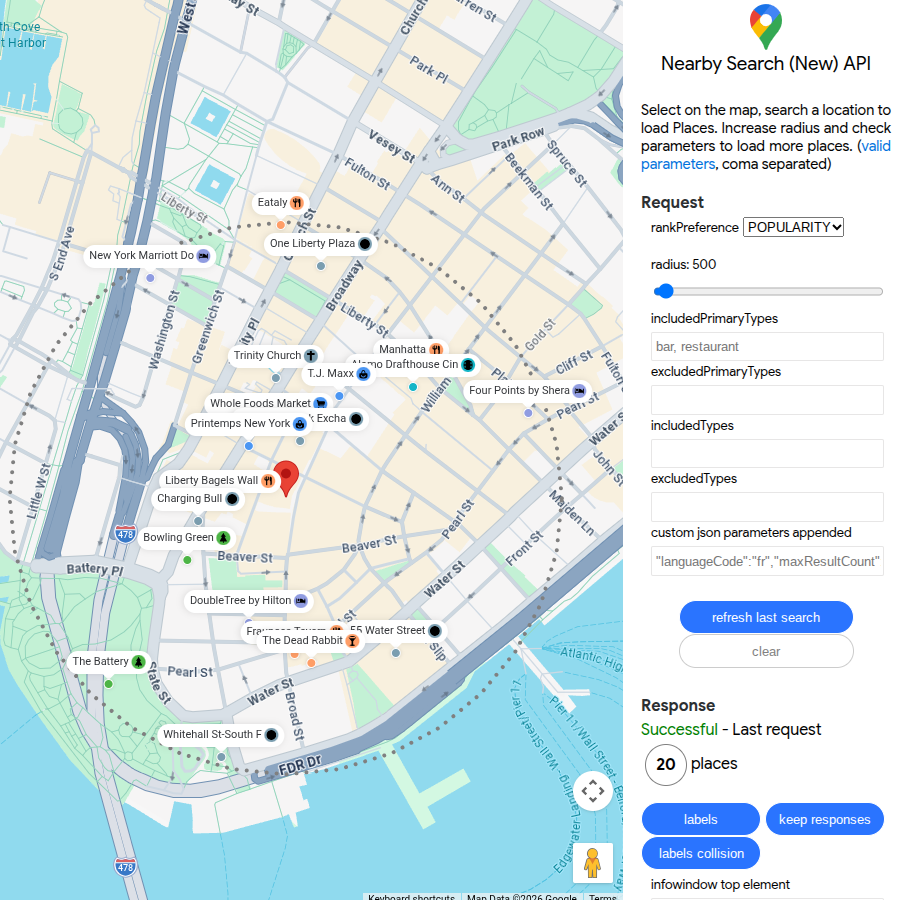
Task: Click the includedTypes input field
Action: tap(767, 454)
